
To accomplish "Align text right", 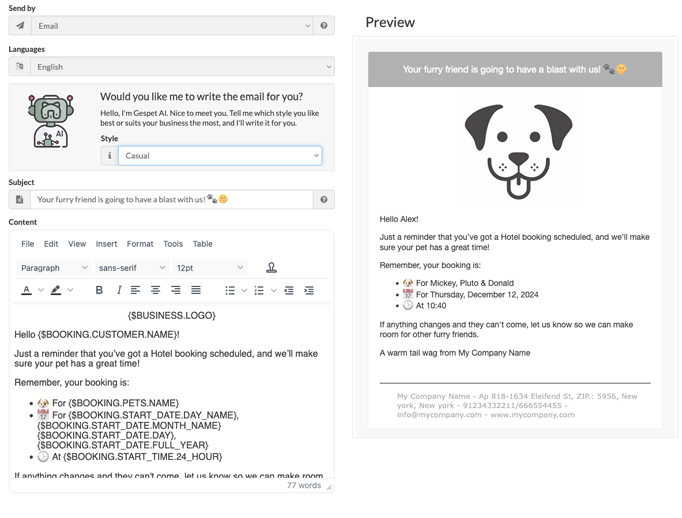I will pos(176,290).
